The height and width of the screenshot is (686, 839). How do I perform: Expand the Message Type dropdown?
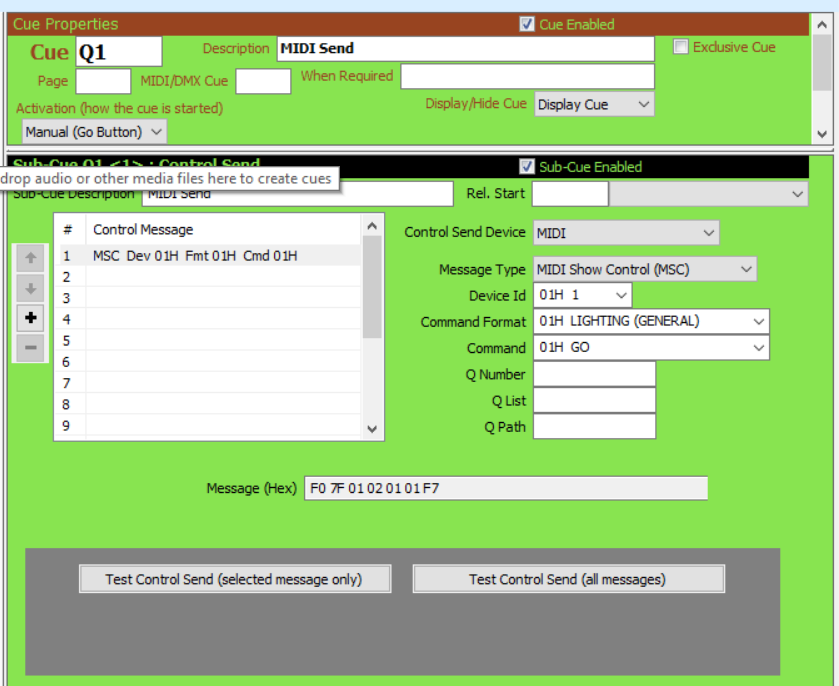click(x=645, y=269)
